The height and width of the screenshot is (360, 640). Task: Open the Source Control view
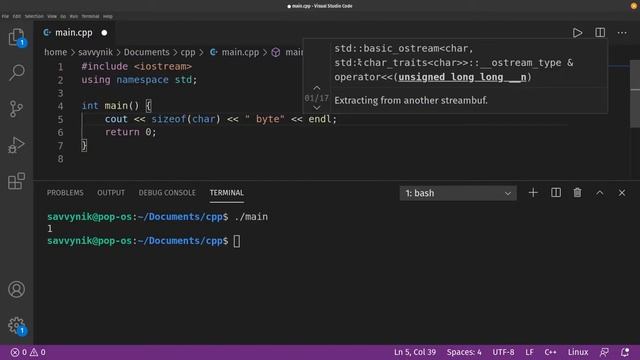[16, 109]
